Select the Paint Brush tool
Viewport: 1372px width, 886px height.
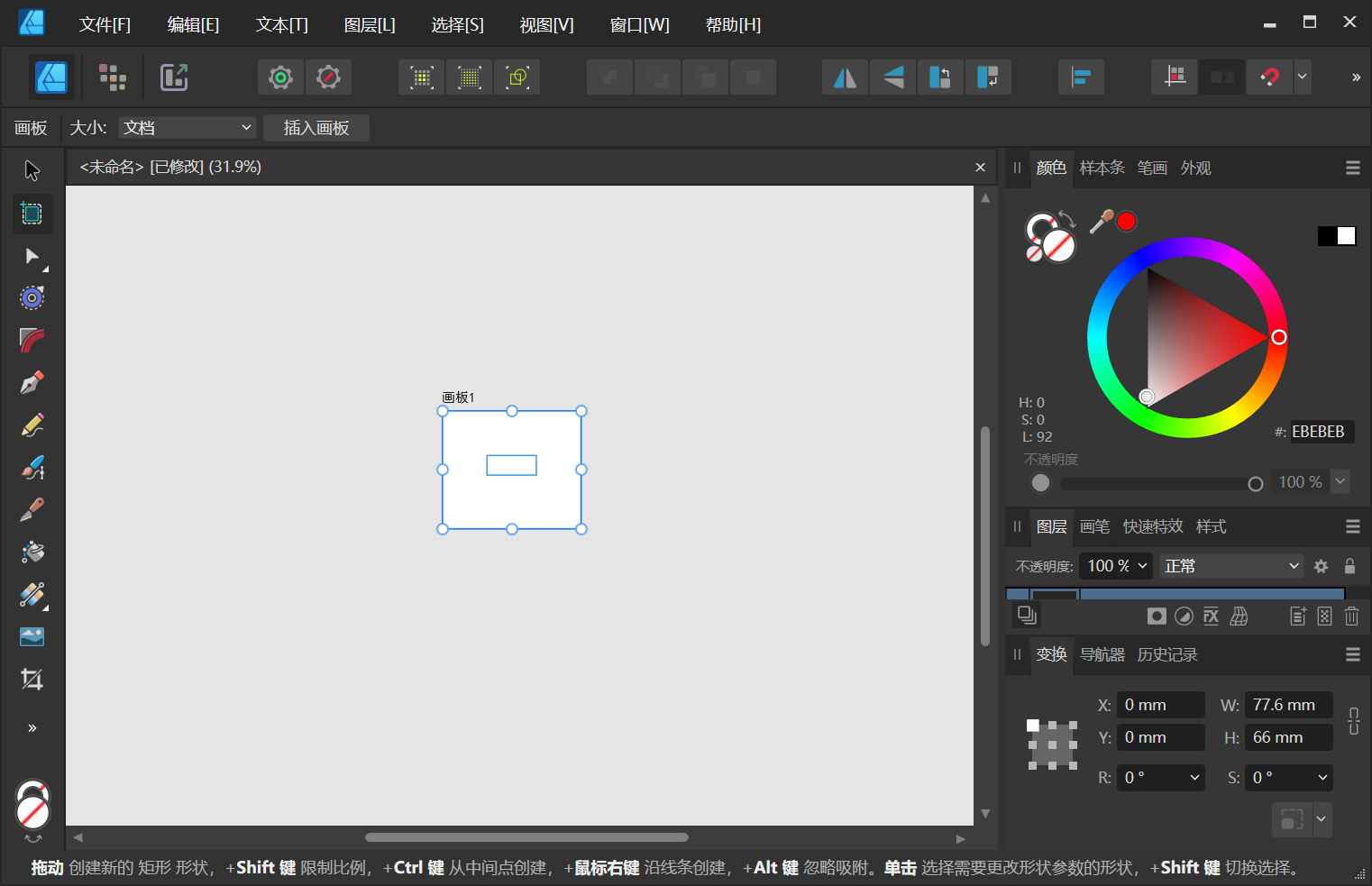tap(32, 509)
